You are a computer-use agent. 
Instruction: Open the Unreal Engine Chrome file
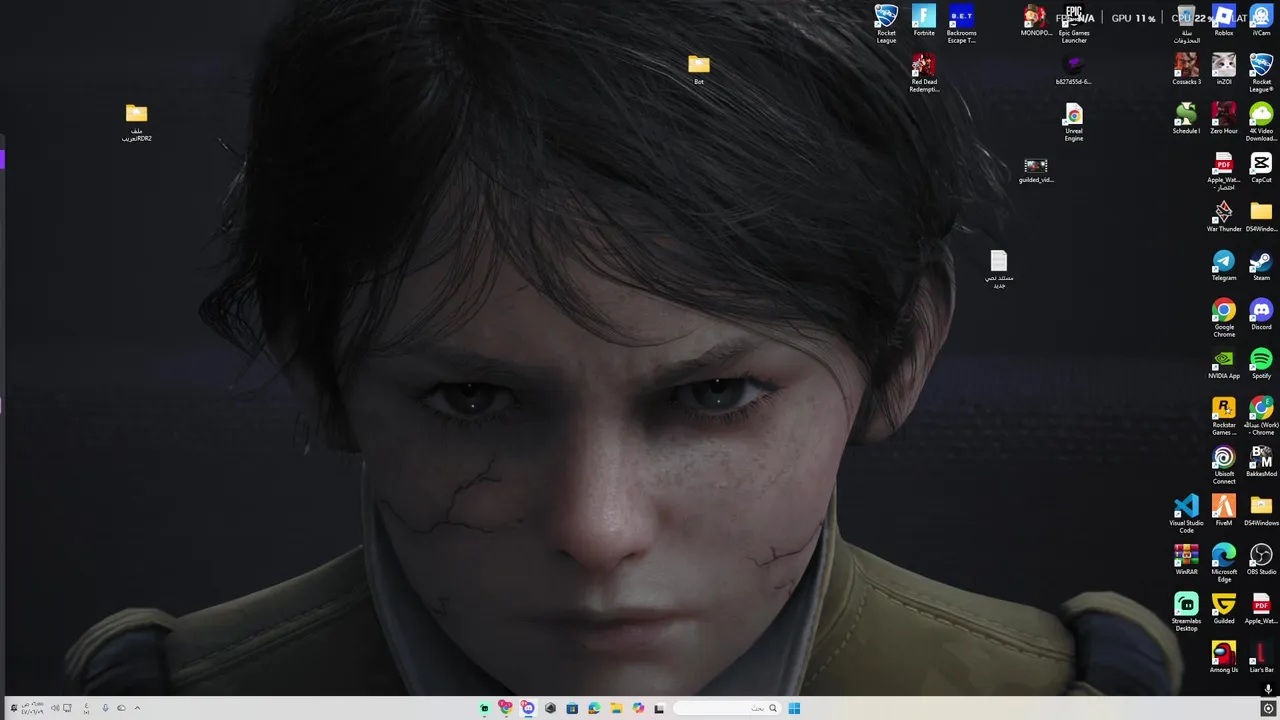(1074, 122)
